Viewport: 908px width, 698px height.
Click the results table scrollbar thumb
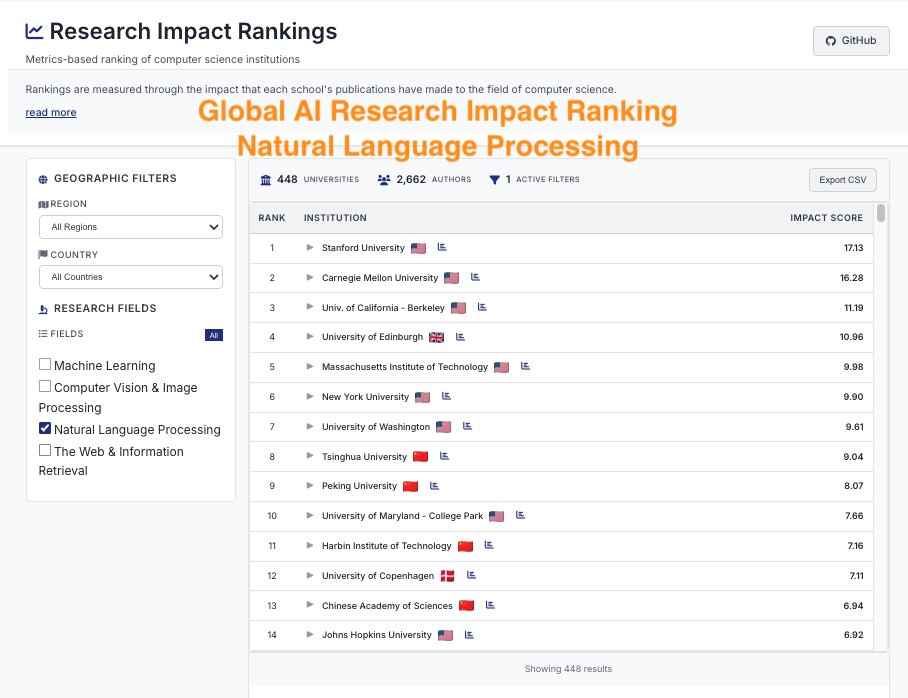coord(881,213)
